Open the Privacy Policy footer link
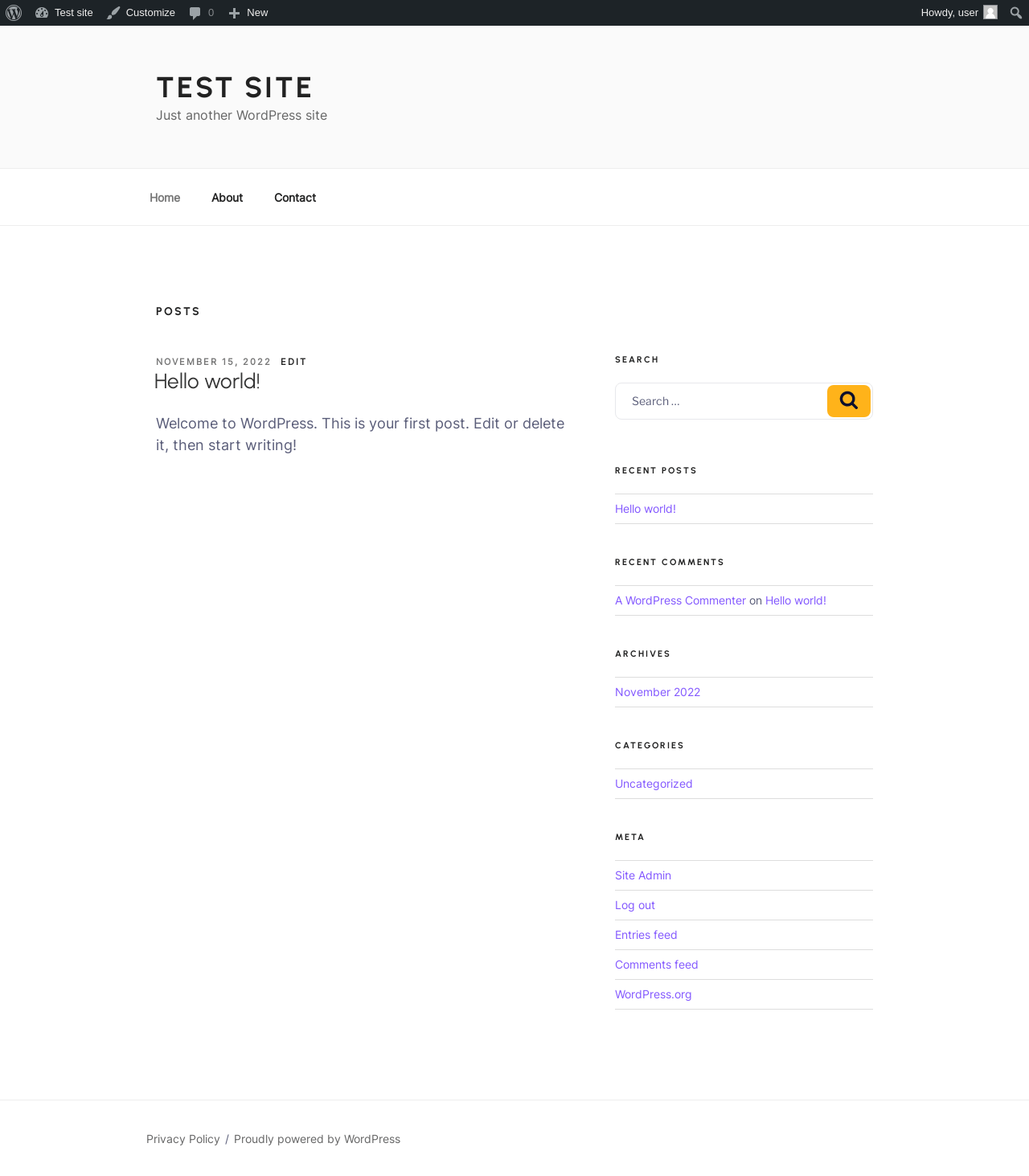The width and height of the screenshot is (1029, 1176). coord(183,1139)
